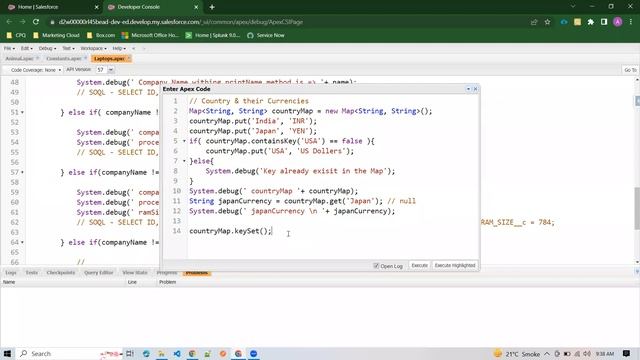Click the Execute Highlighted button
This screenshot has height=360, width=640.
tap(455, 266)
